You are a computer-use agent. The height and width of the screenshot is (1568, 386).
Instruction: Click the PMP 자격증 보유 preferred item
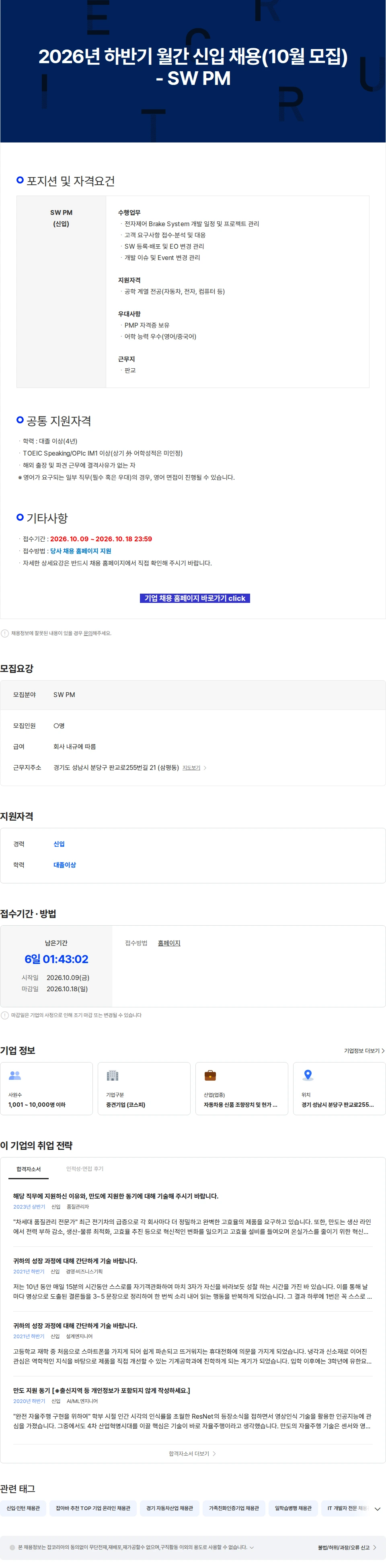[146, 325]
